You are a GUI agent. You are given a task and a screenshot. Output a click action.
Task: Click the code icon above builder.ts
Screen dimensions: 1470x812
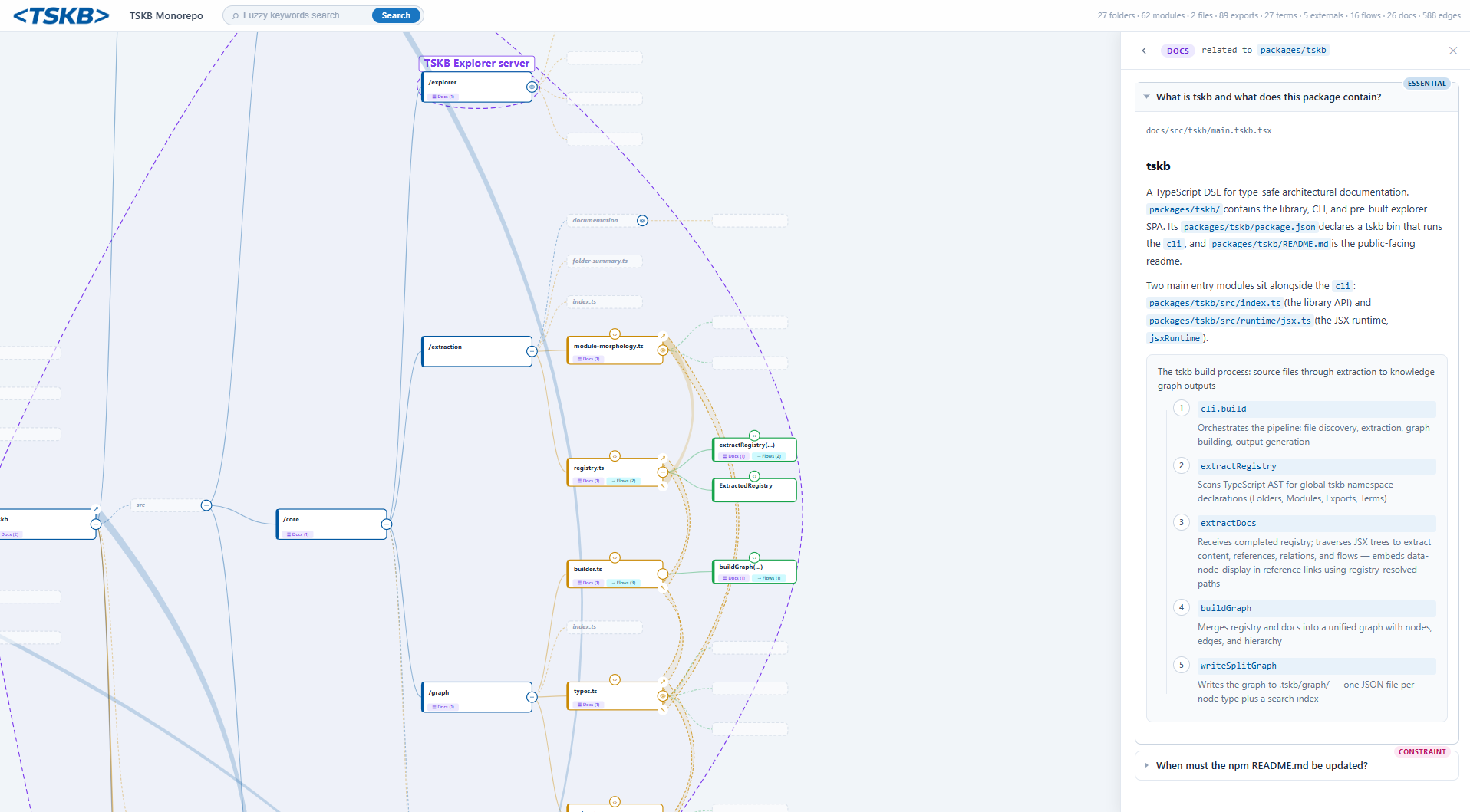coord(615,557)
